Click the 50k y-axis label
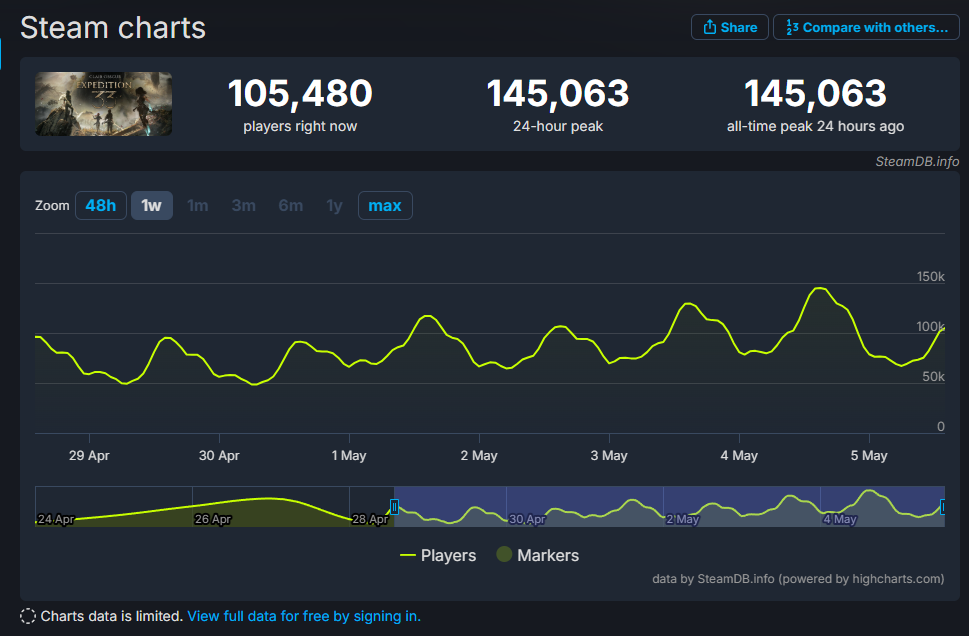This screenshot has width=969, height=636. click(x=933, y=376)
